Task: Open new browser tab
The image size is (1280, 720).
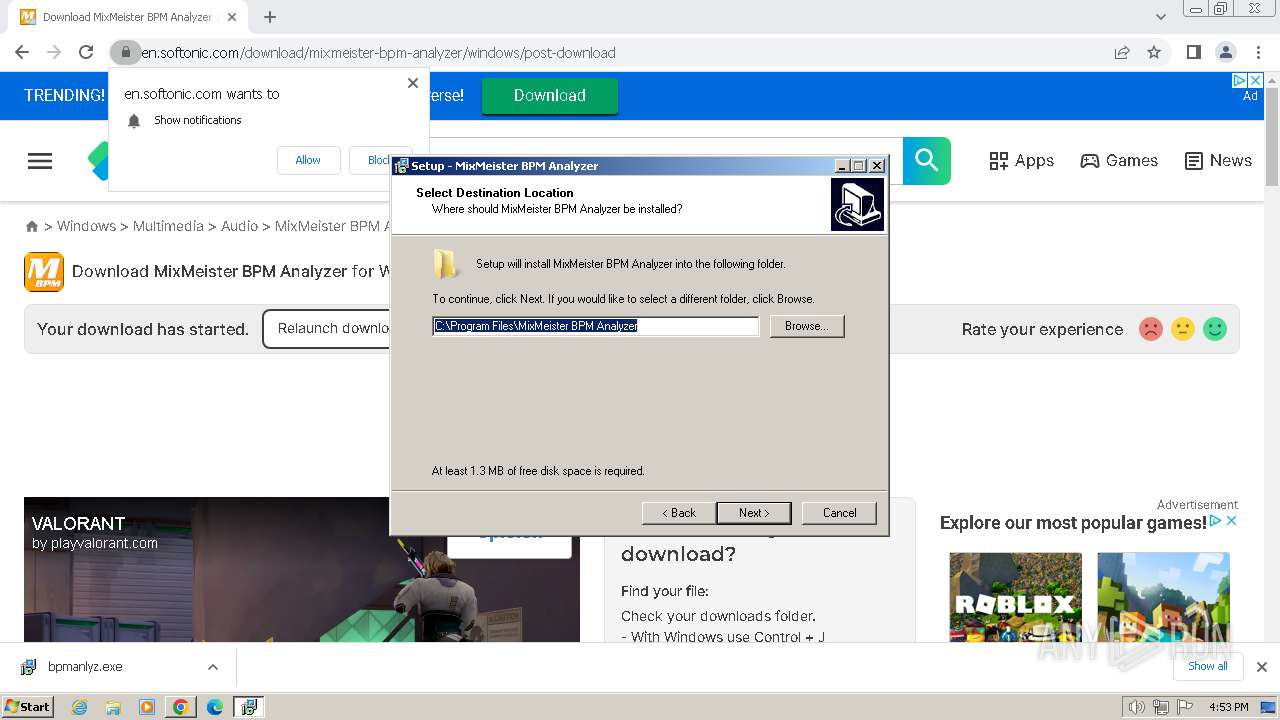Action: point(269,17)
